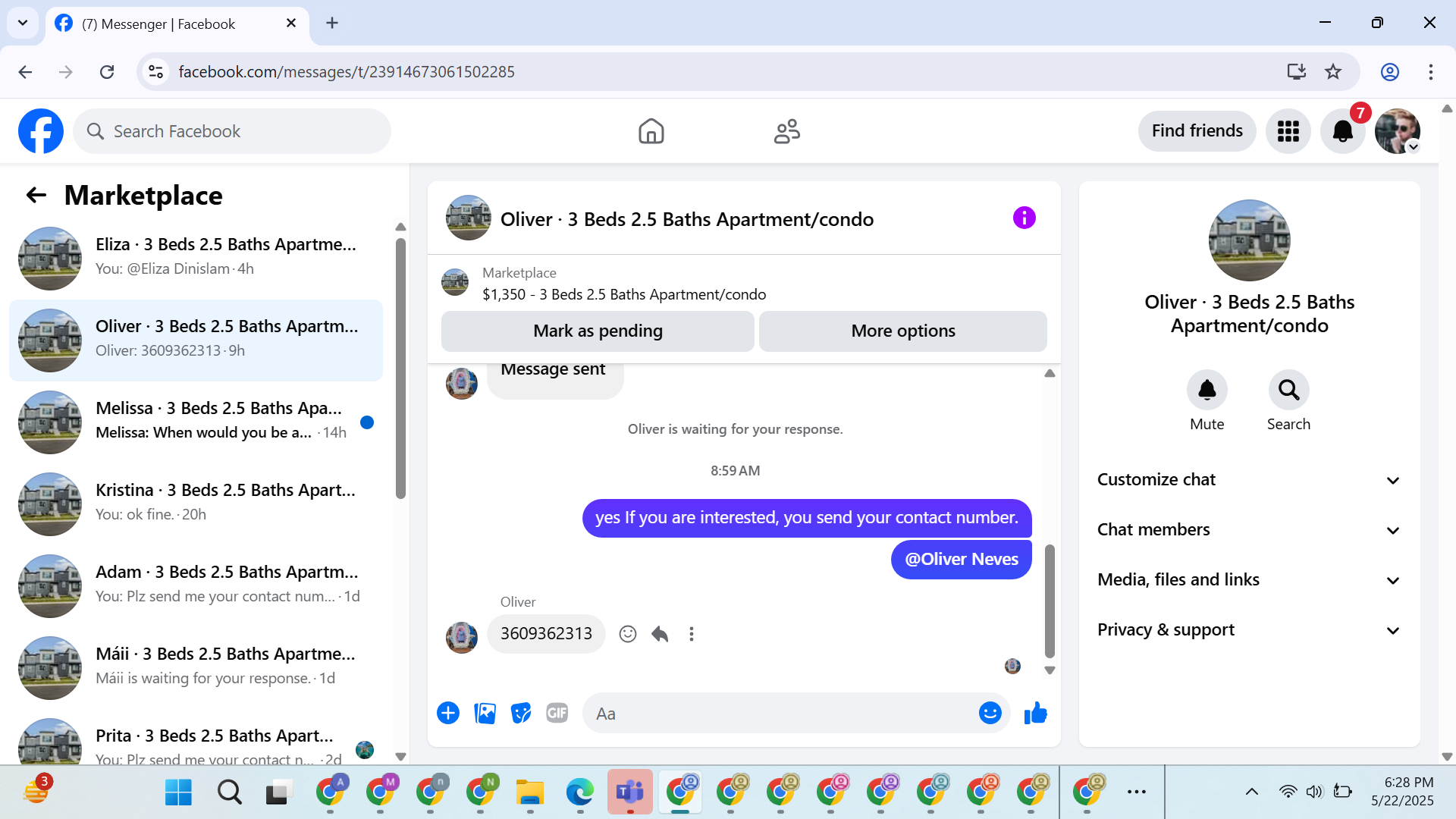Click the chat messages scrollbar

(1050, 601)
